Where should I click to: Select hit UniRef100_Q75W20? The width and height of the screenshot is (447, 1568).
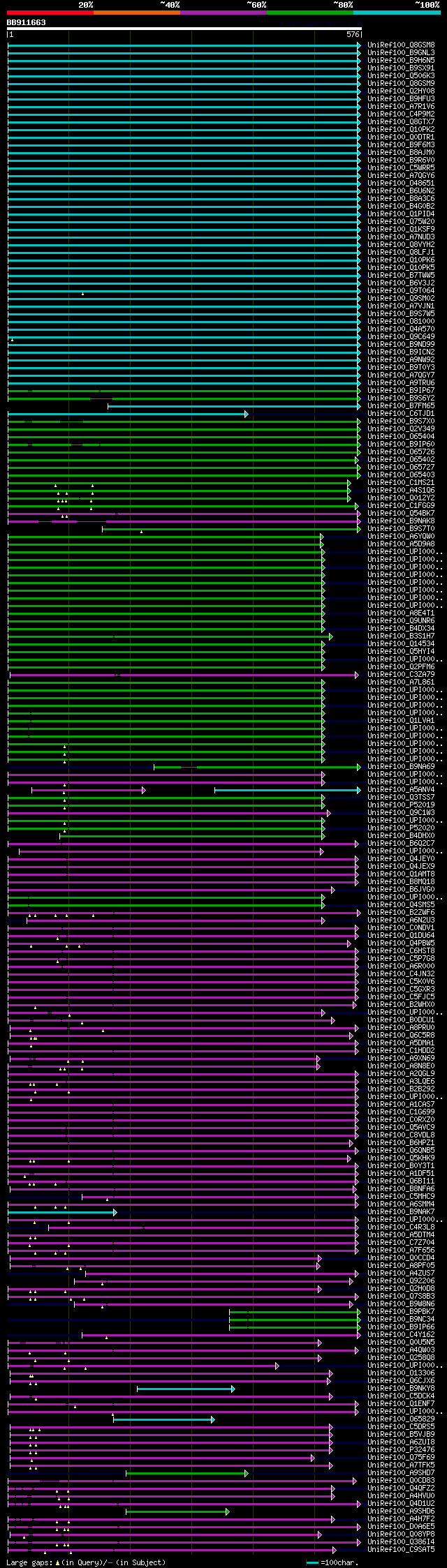pyautogui.click(x=401, y=221)
